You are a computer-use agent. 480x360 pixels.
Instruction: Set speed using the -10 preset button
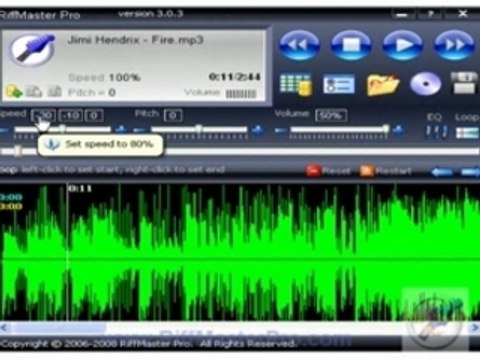pyautogui.click(x=71, y=116)
